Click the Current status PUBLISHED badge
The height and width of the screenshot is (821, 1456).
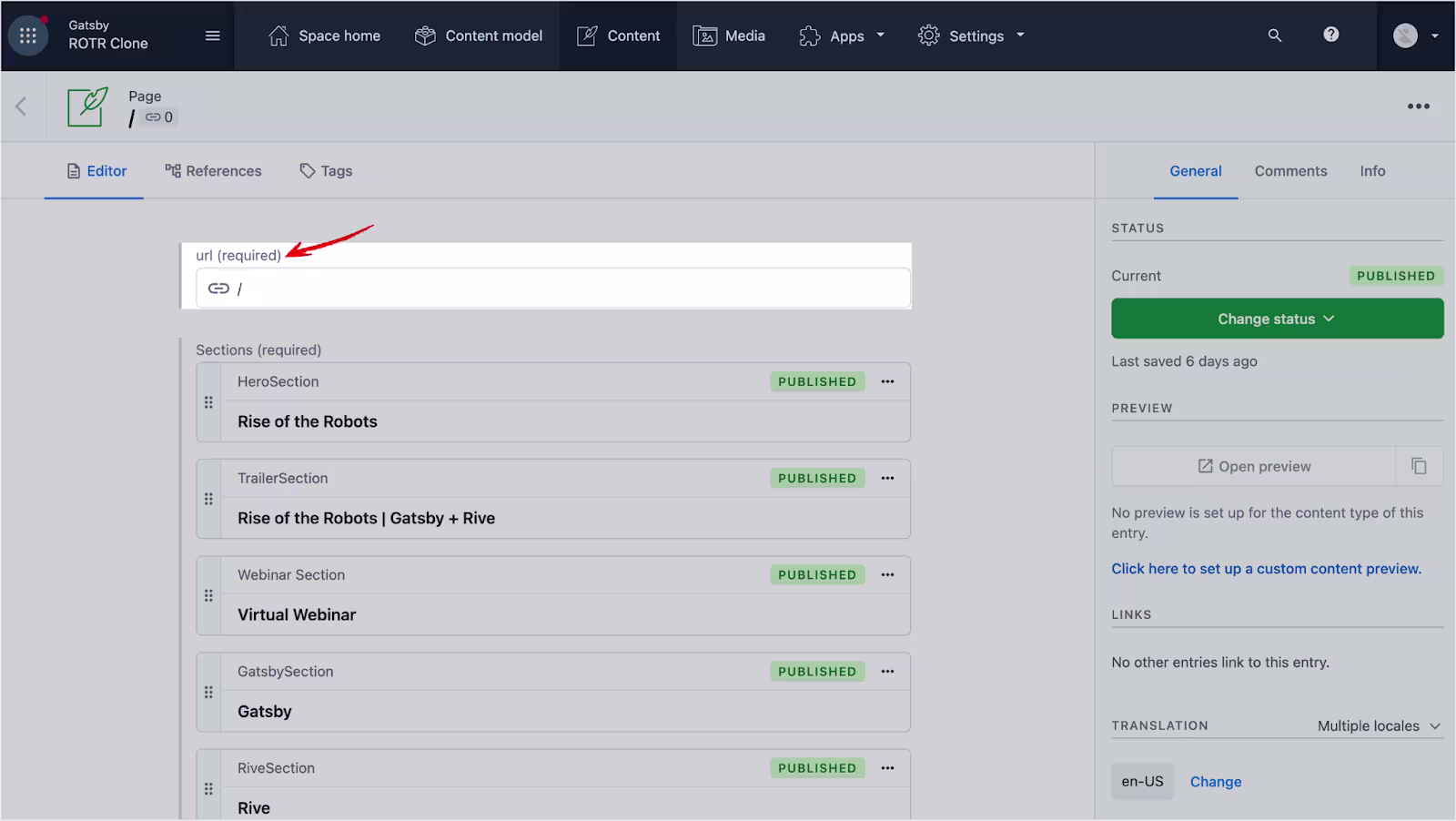tap(1396, 276)
